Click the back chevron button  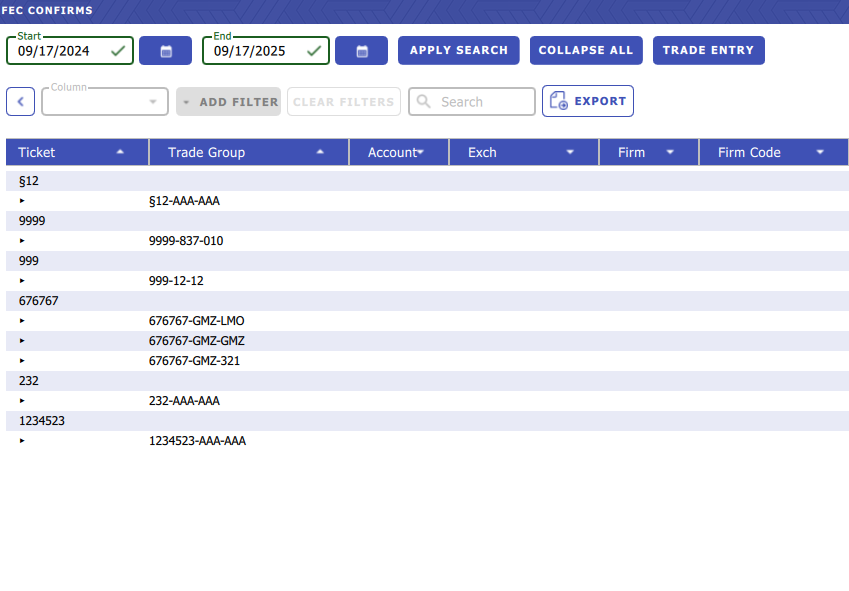20,102
